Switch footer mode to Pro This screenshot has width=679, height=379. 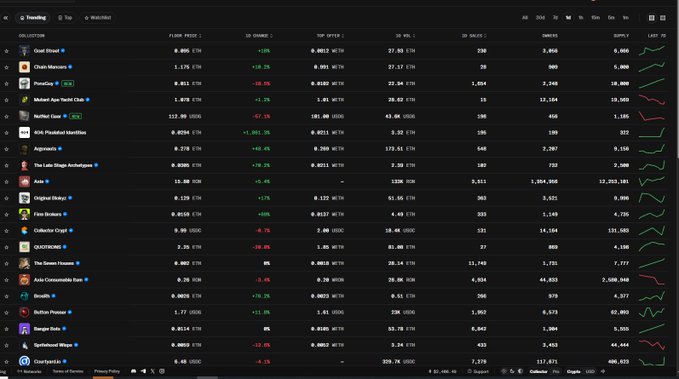(x=556, y=371)
